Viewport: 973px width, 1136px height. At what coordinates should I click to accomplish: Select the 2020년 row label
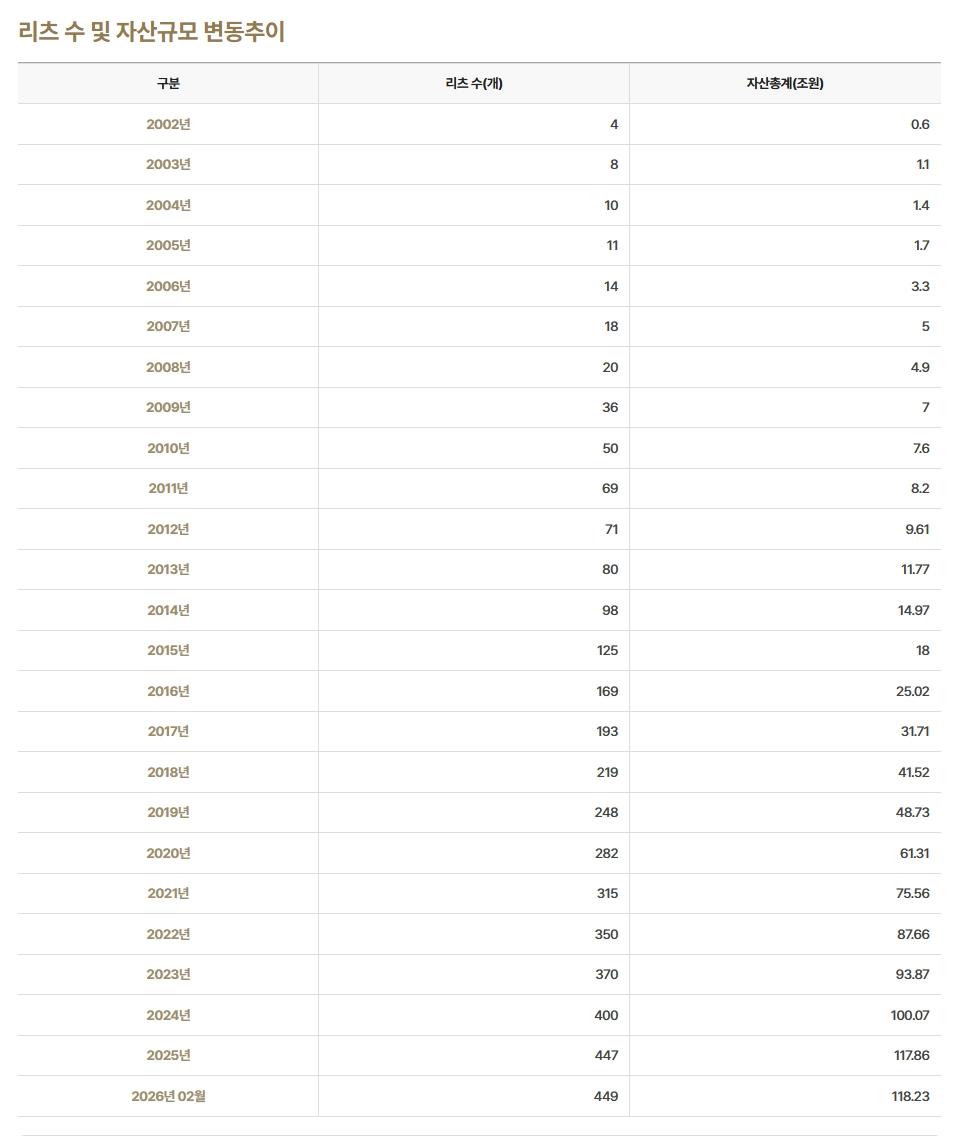[x=168, y=853]
